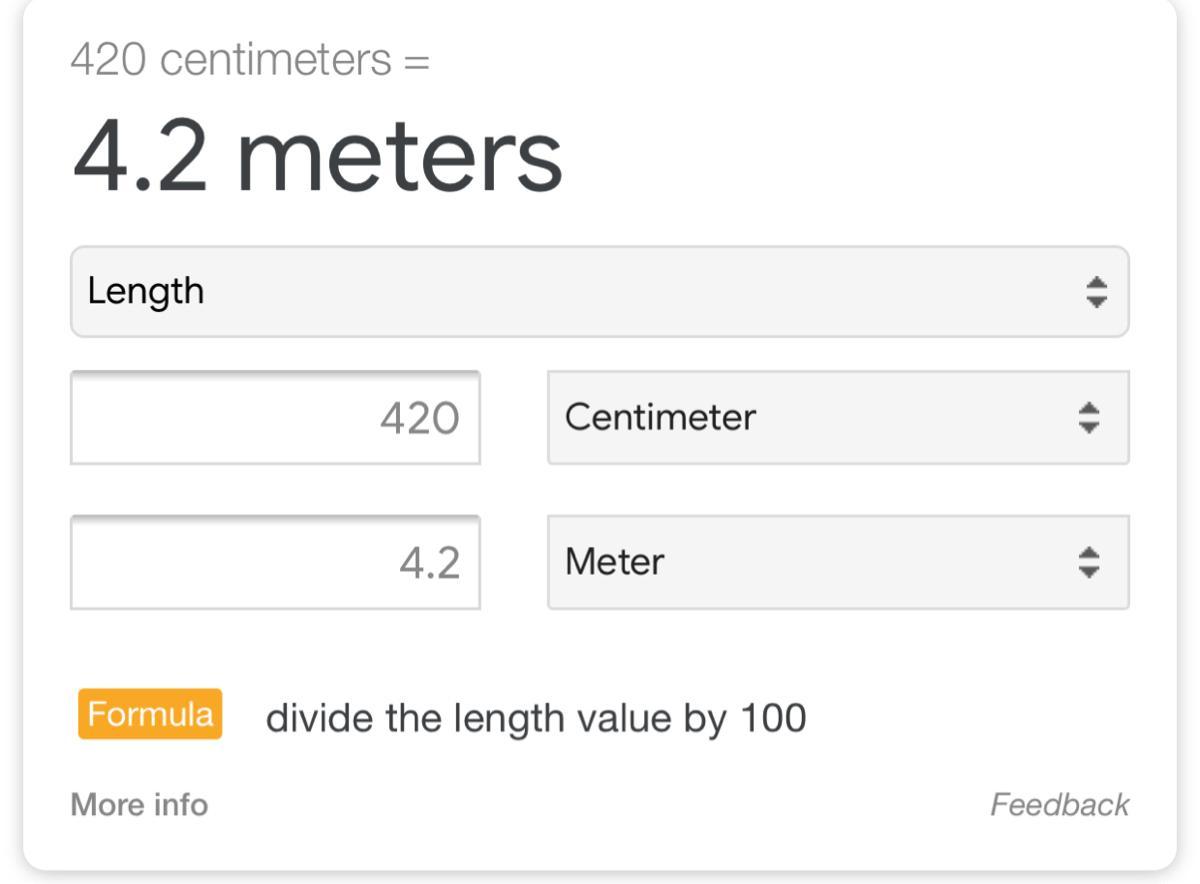
Task: Click the Meter selector's up-down arrow icon
Action: coord(1089,562)
